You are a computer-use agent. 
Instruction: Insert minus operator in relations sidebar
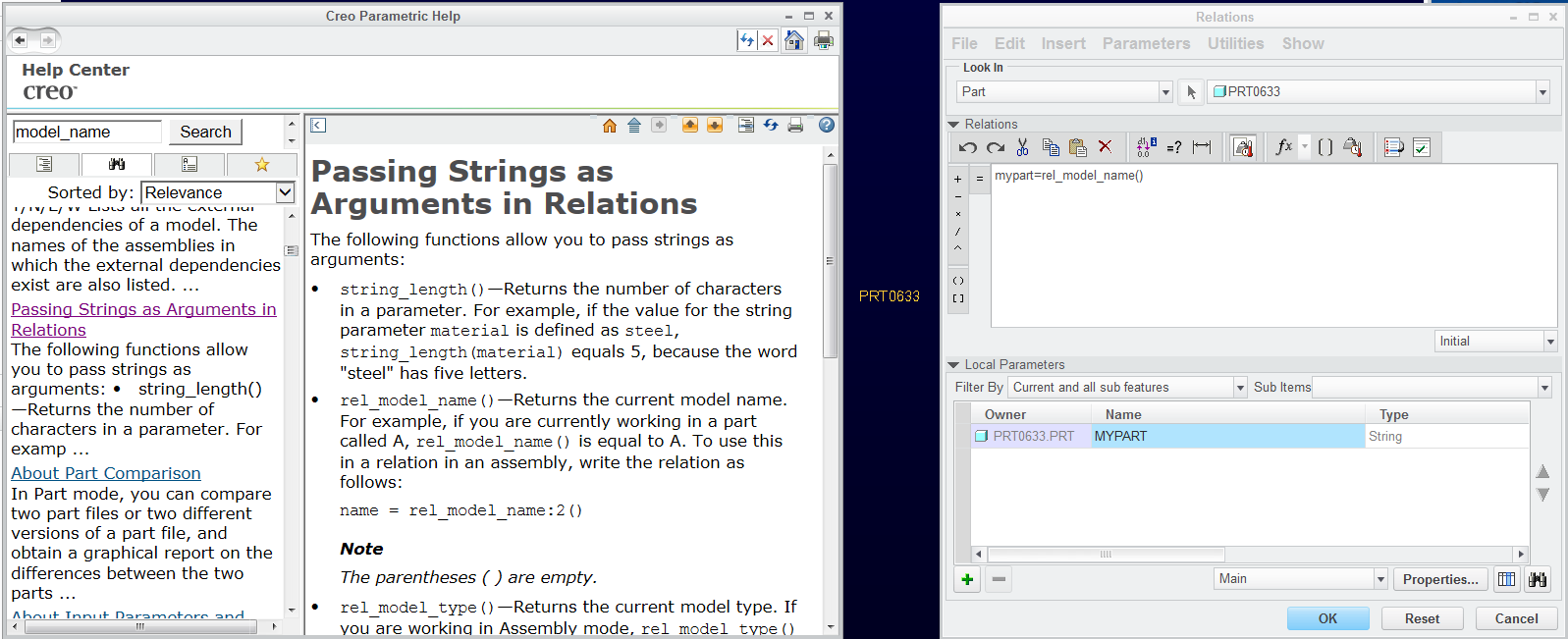click(958, 196)
